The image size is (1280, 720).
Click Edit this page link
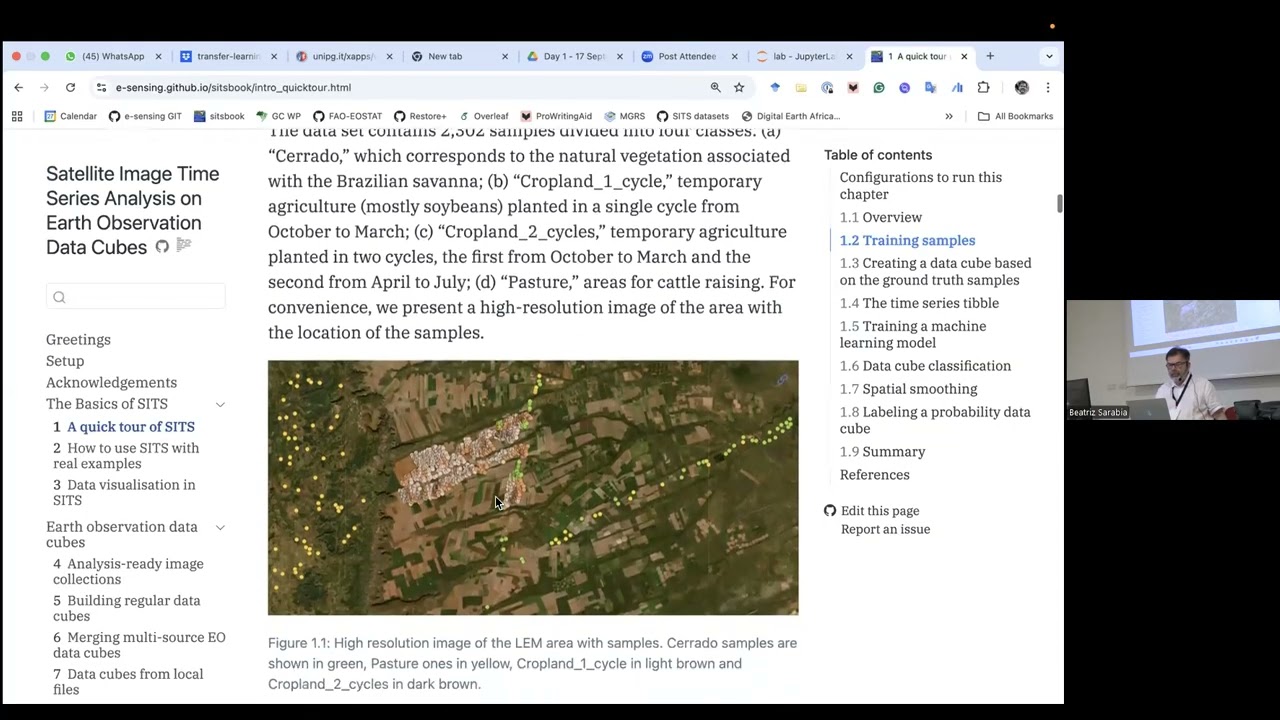pos(880,511)
